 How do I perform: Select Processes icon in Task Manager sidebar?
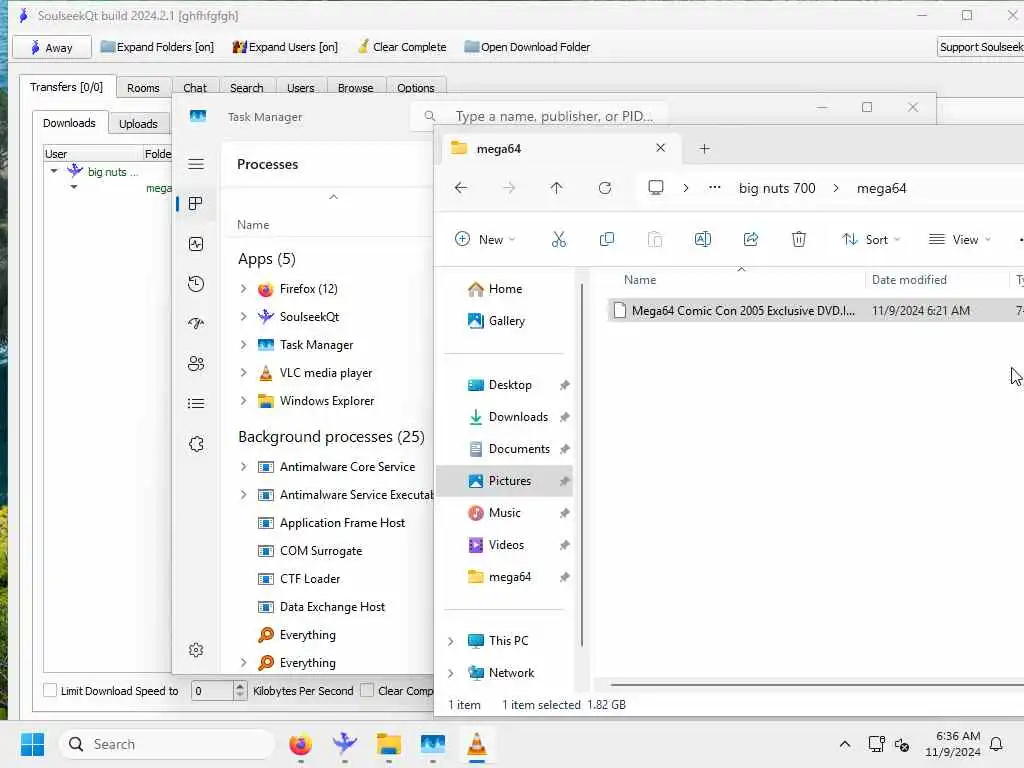[195, 204]
